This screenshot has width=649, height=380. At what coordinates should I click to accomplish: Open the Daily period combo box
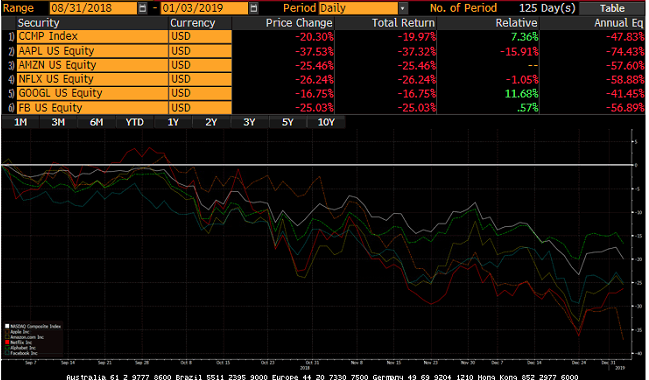358,8
